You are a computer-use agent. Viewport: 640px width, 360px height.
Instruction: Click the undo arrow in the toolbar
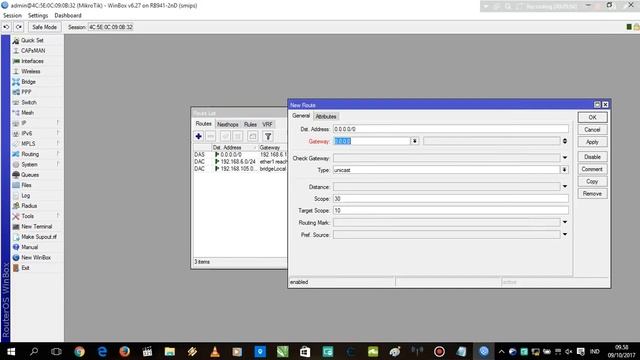(7, 27)
